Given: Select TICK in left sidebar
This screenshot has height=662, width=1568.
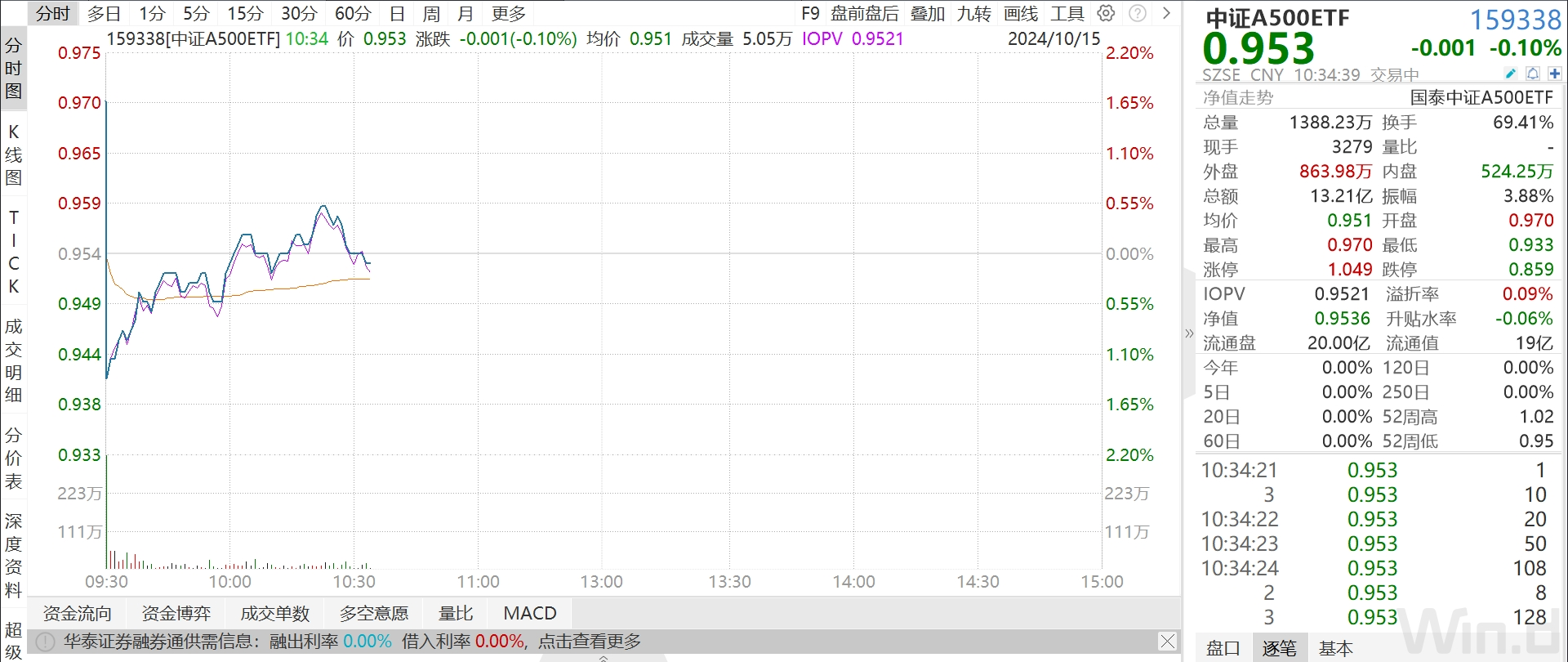Looking at the screenshot, I should (13, 252).
